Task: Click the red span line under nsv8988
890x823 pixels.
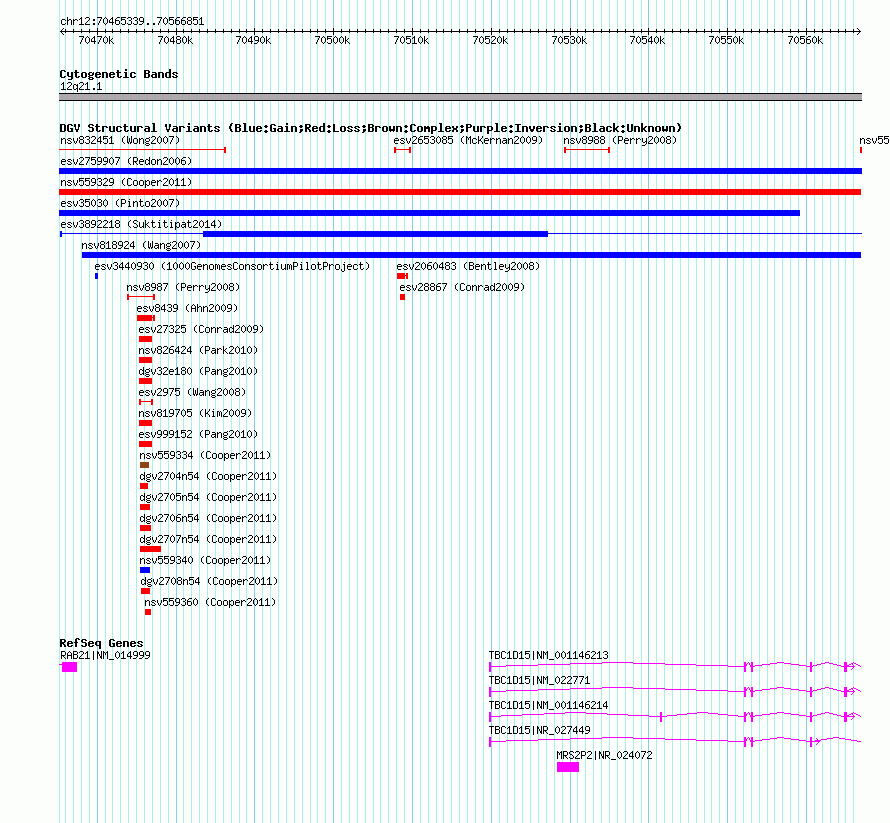Action: click(587, 150)
